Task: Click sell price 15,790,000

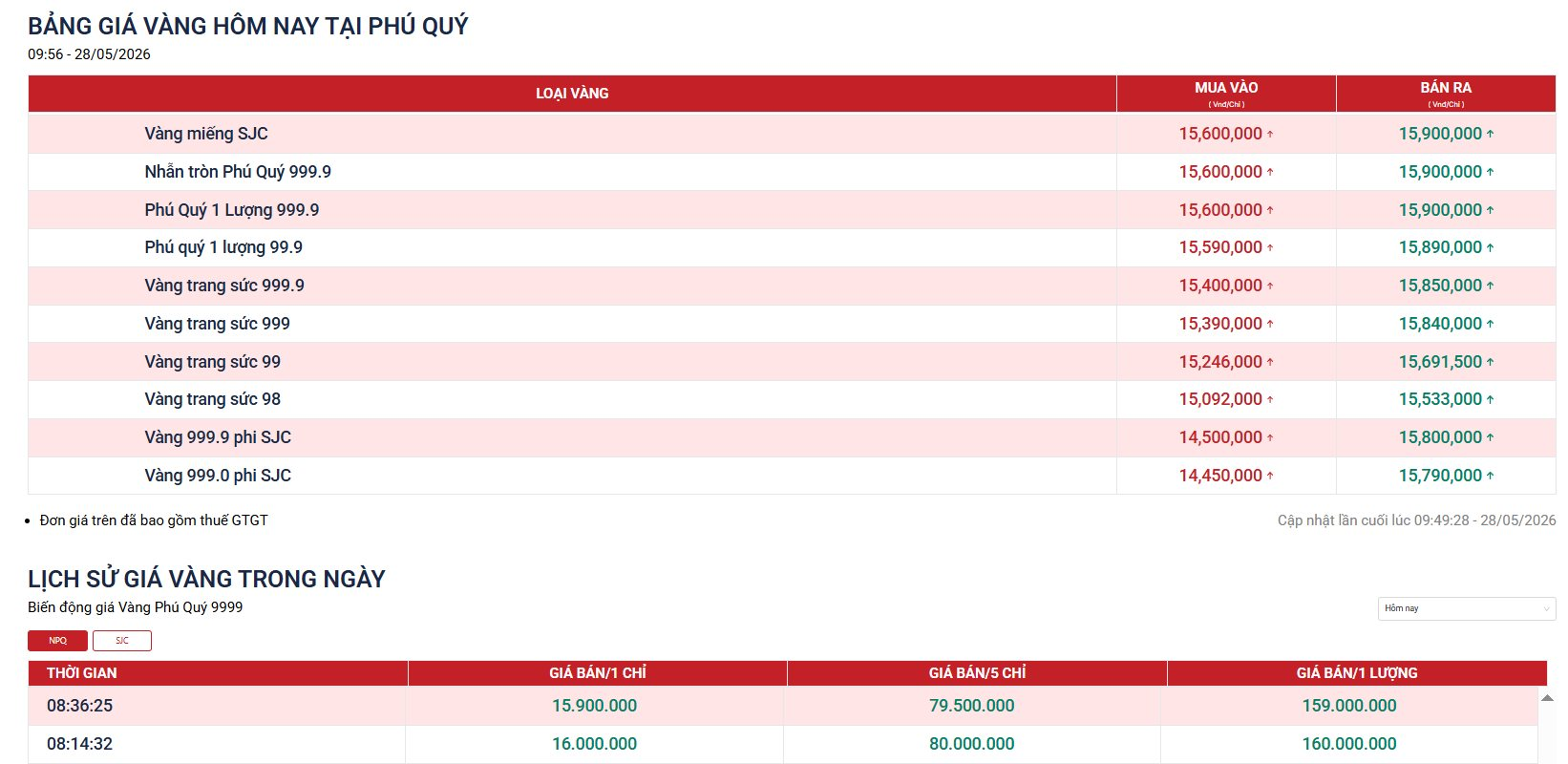Action: (x=1440, y=476)
